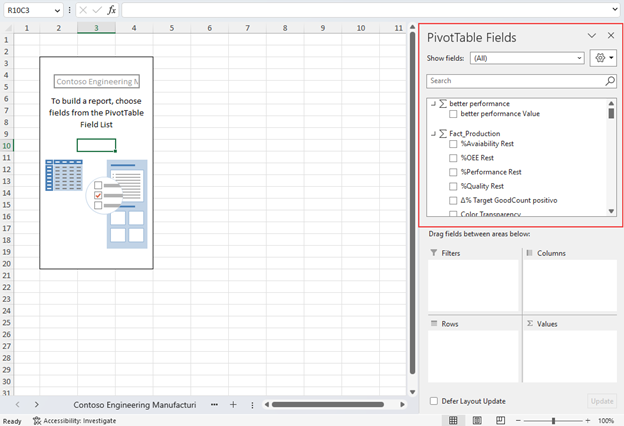Go to next sheet arrow
The width and height of the screenshot is (624, 426).
37,405
